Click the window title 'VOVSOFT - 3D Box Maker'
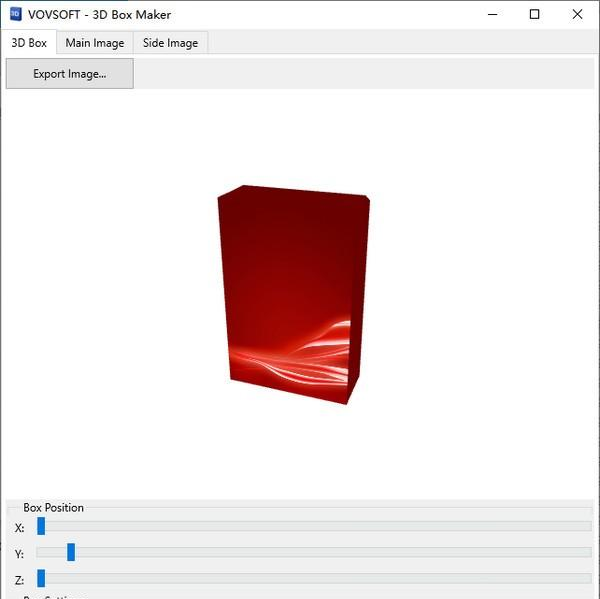Screen dimensions: 600x599 [99, 15]
